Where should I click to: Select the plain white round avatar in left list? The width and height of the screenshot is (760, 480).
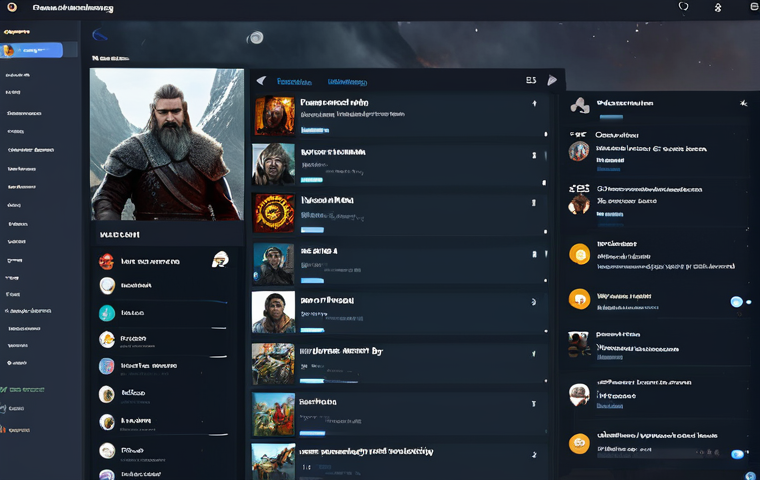pos(107,286)
